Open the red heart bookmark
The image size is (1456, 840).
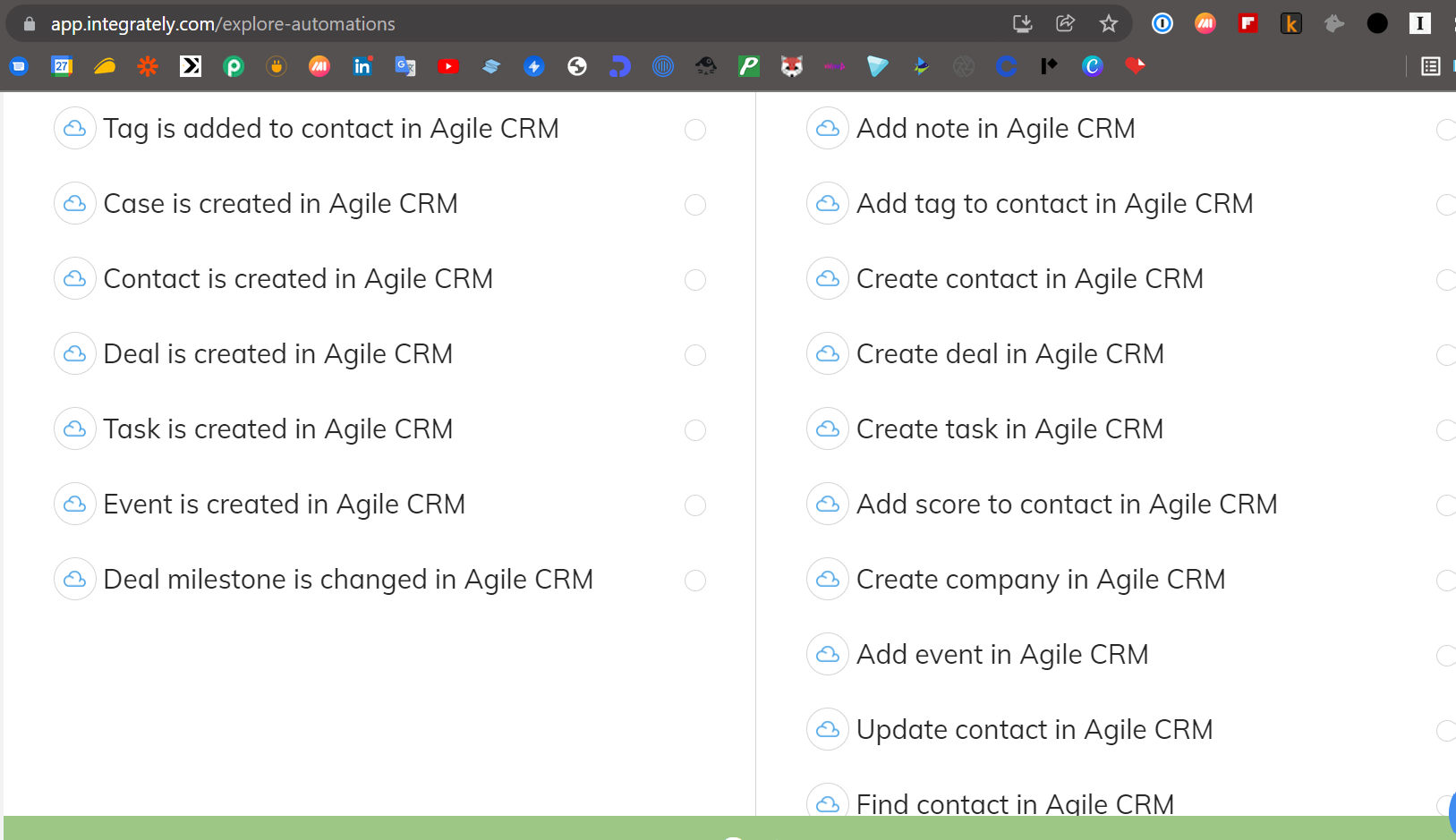point(1136,66)
